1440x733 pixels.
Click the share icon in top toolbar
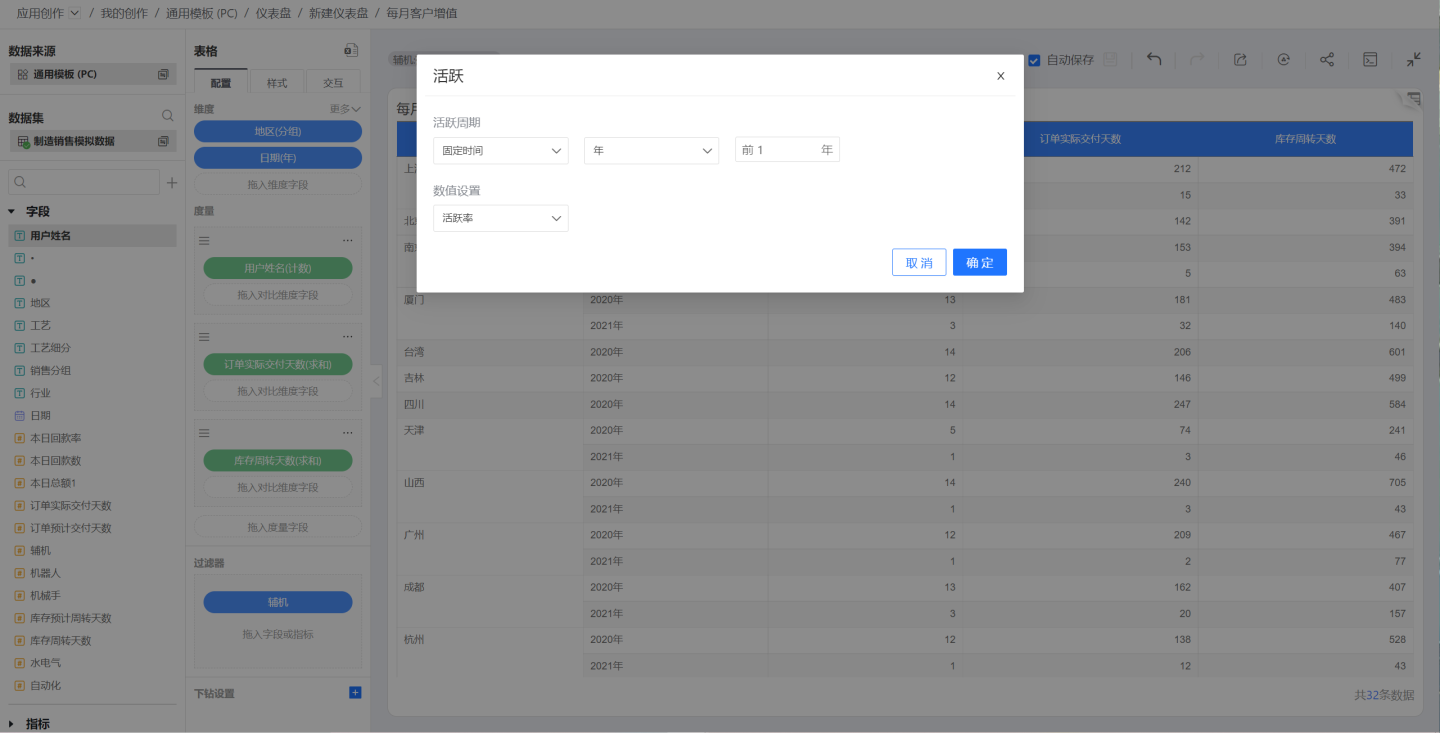pyautogui.click(x=1327, y=60)
